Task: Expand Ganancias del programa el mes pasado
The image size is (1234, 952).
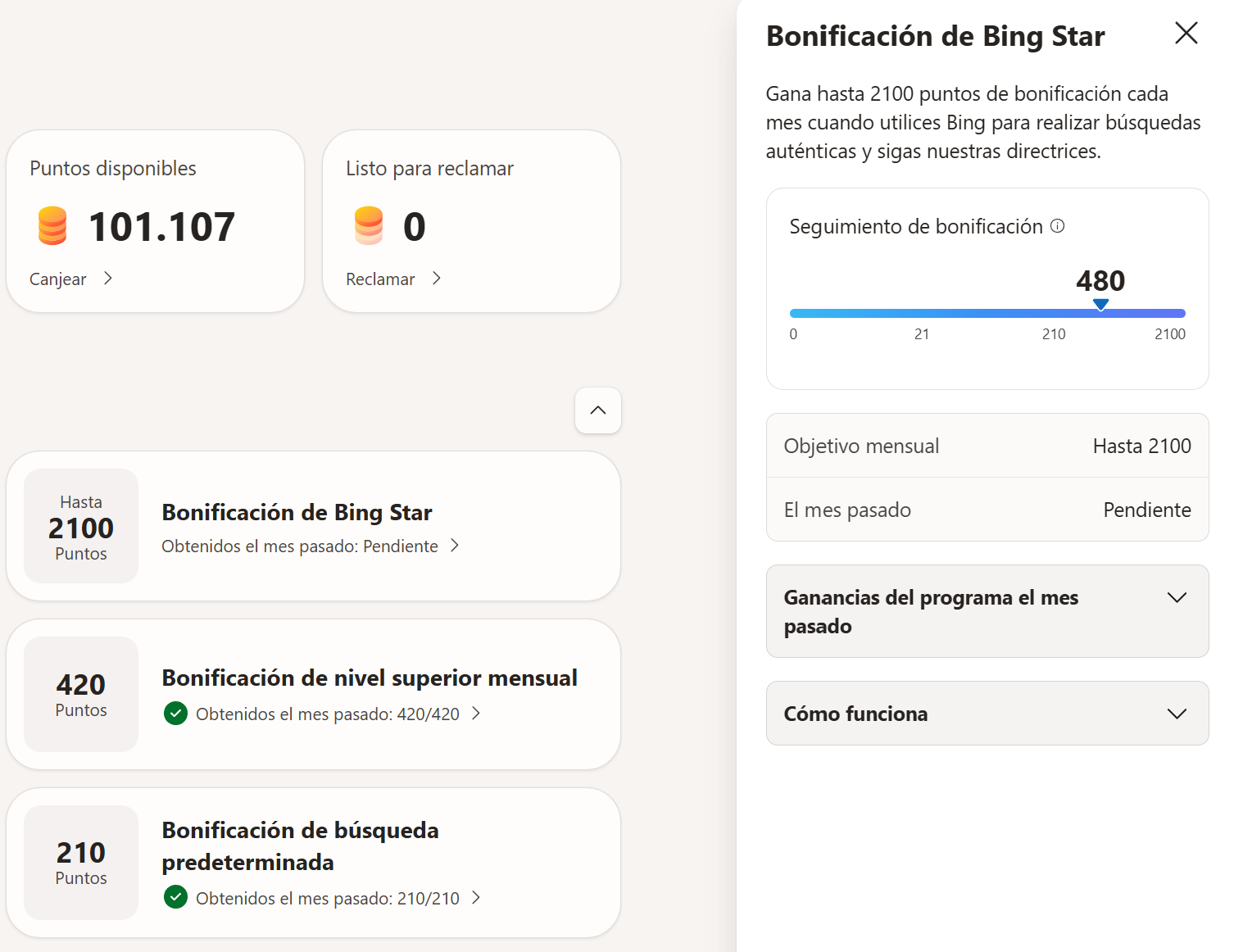Action: click(x=987, y=611)
